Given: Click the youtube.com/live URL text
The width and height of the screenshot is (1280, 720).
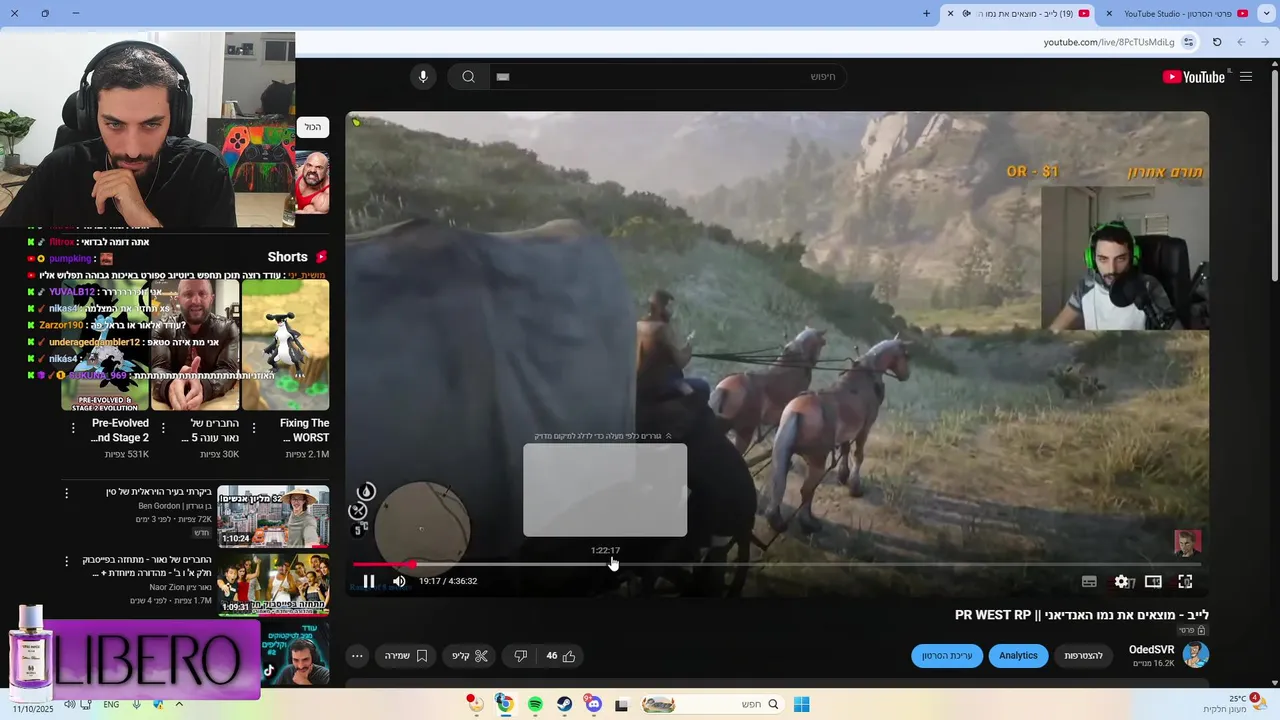Looking at the screenshot, I should click(x=1109, y=42).
